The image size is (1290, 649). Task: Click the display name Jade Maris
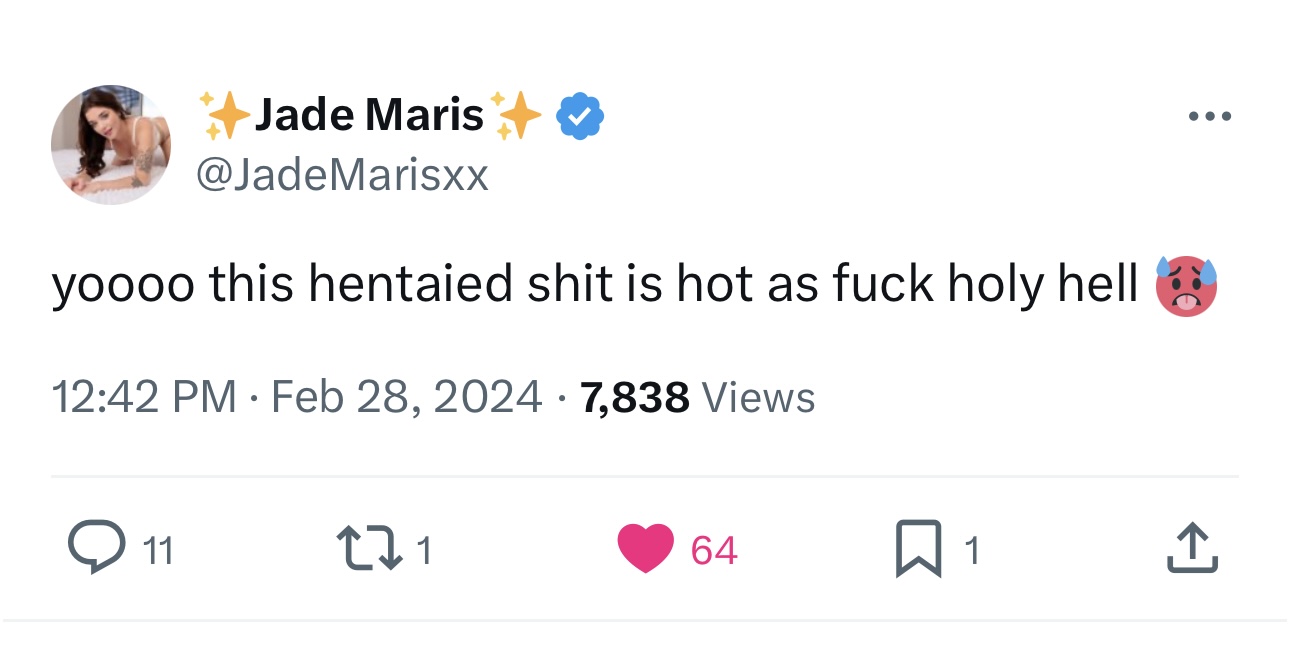[369, 116]
